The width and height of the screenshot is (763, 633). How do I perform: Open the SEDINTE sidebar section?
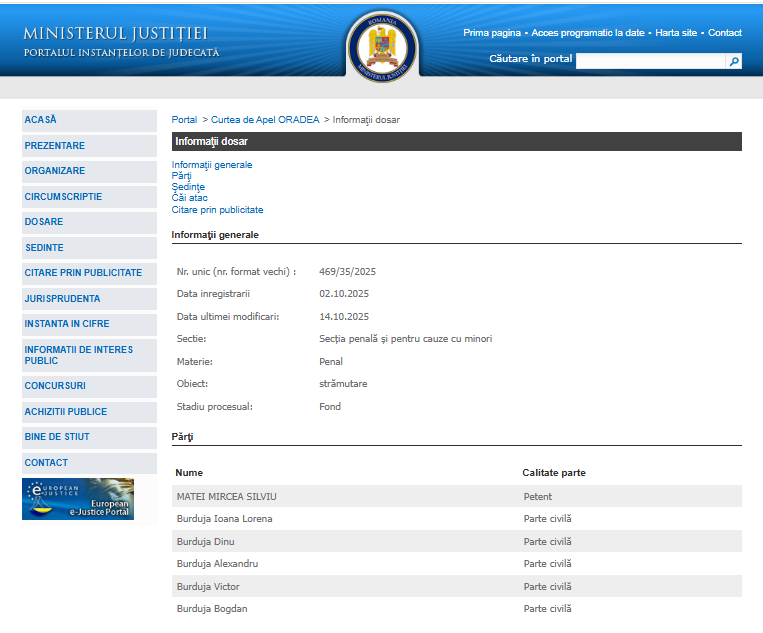[x=44, y=248]
